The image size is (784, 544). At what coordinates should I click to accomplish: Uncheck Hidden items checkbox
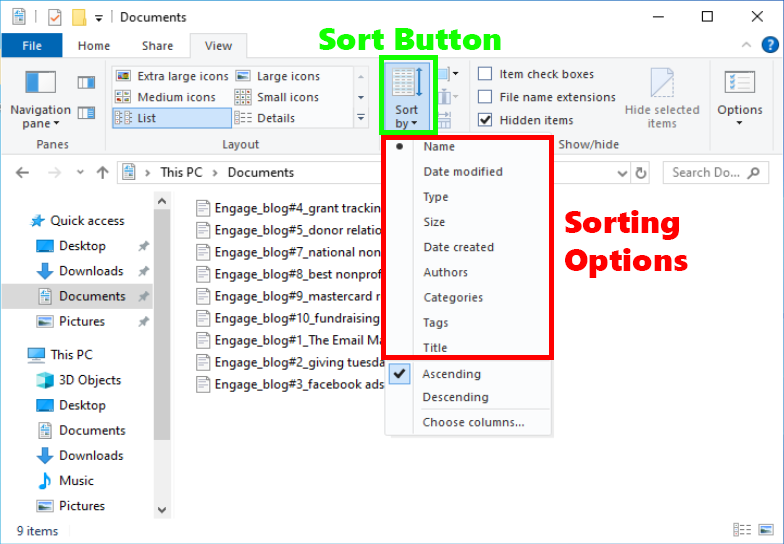coord(485,120)
